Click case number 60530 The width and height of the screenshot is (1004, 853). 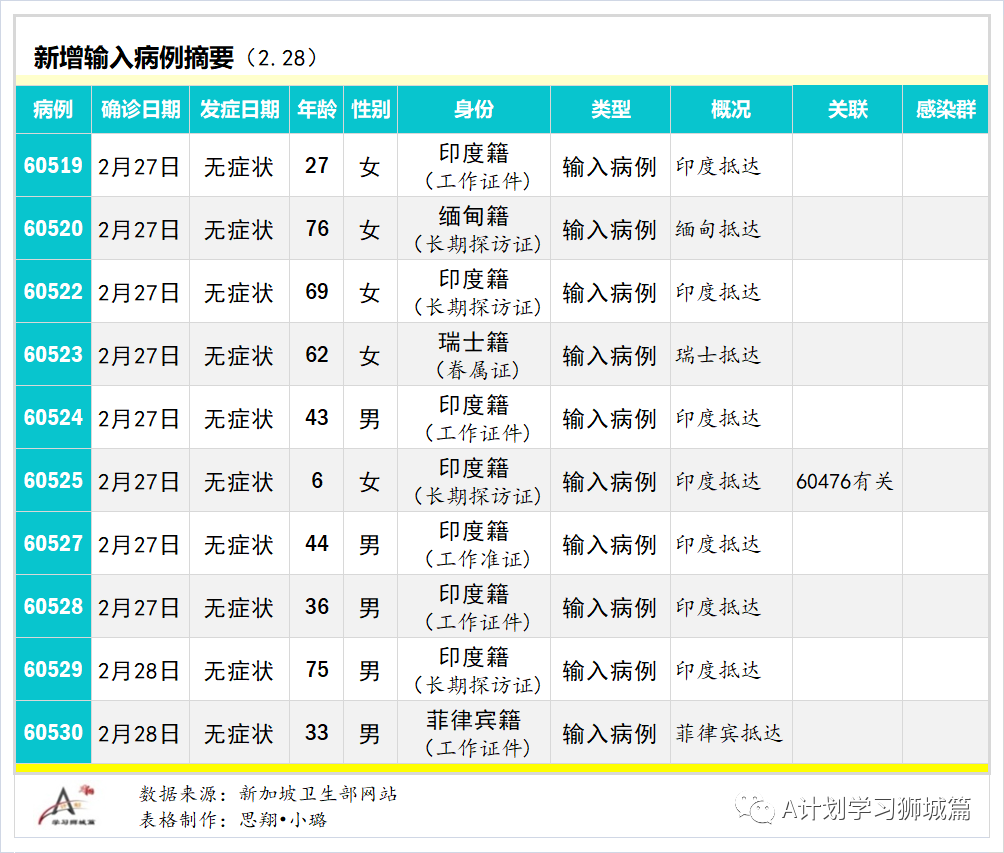click(x=53, y=733)
